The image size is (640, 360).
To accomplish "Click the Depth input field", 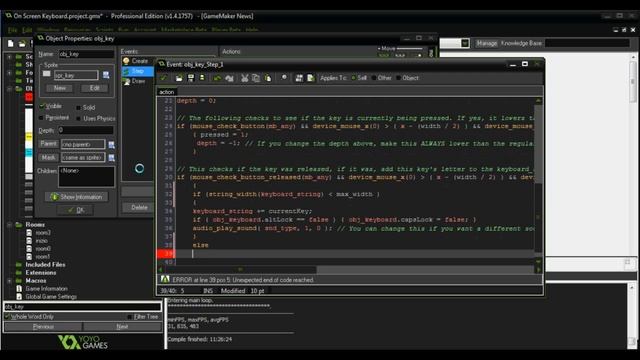I will tap(86, 130).
